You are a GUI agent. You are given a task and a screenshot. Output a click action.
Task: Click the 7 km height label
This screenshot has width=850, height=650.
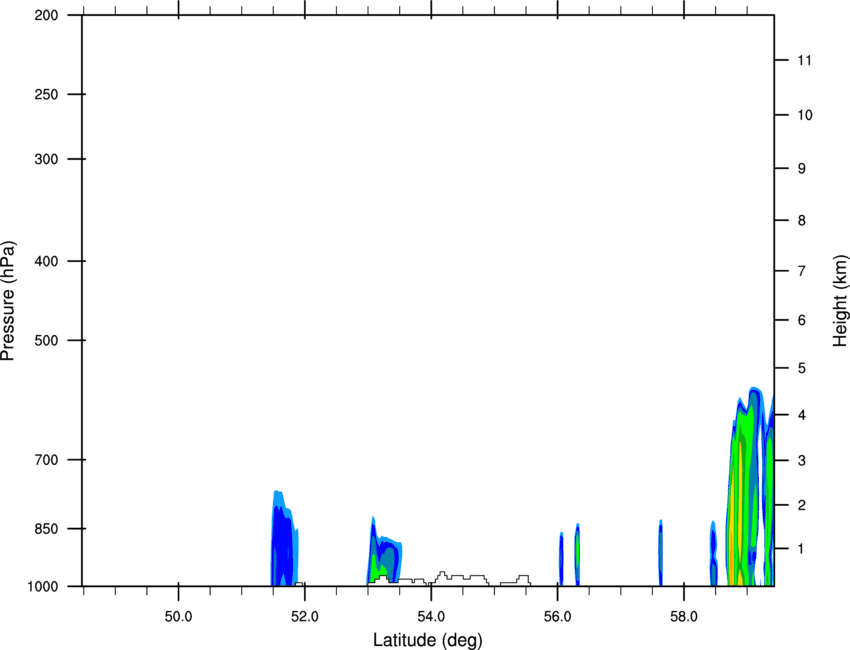pos(801,271)
